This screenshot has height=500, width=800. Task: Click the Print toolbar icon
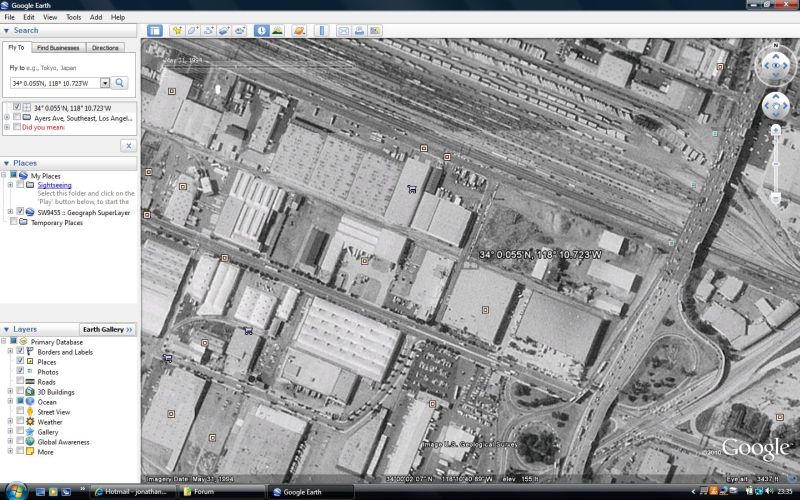359,31
